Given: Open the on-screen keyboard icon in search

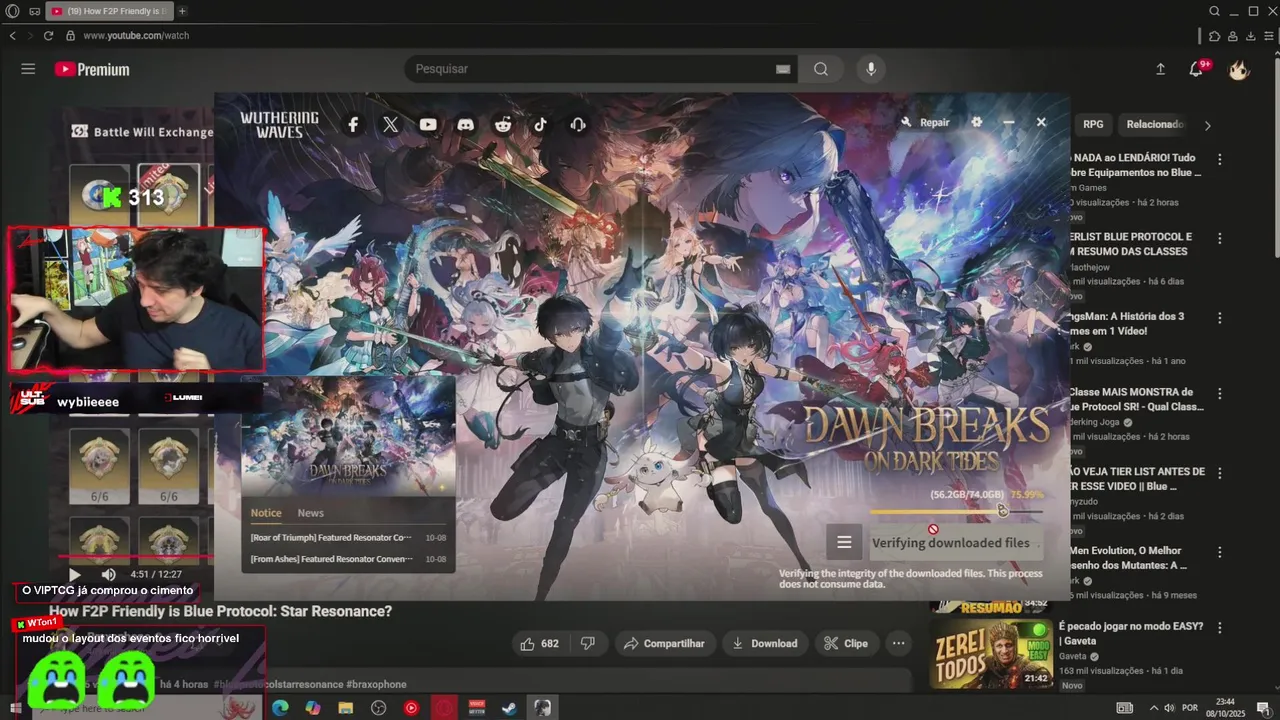Looking at the screenshot, I should click(x=783, y=69).
